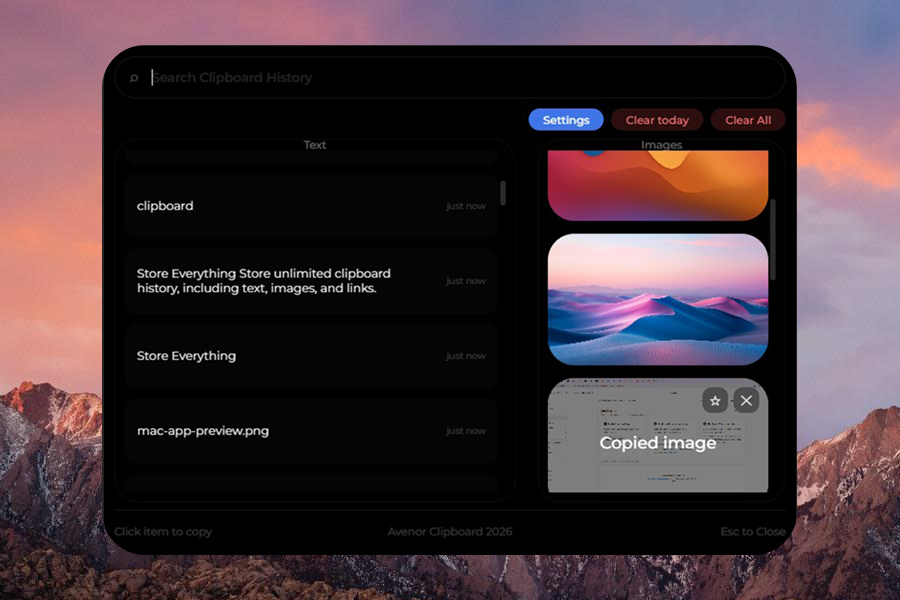Click the 'Avenor Clipboard 2026' footer label
The width and height of the screenshot is (900, 600).
pyautogui.click(x=450, y=531)
